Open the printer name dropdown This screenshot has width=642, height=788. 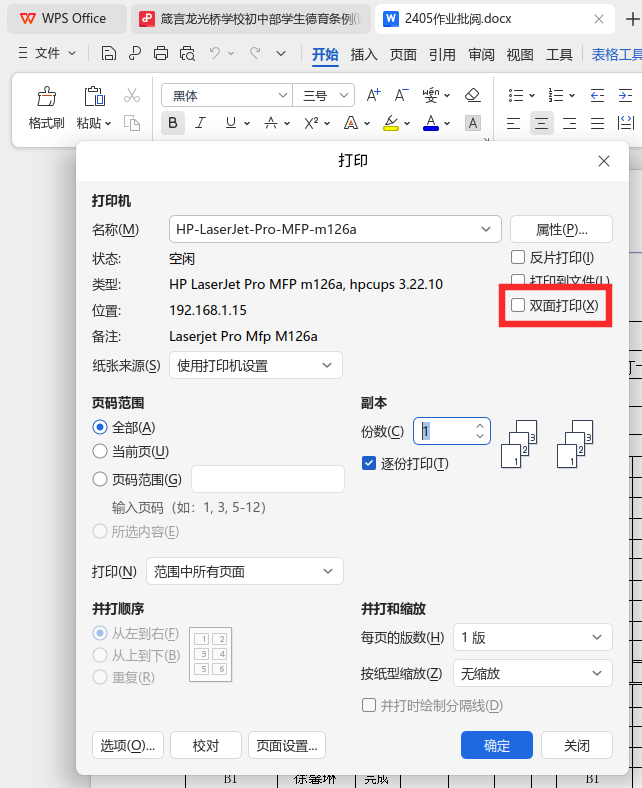tap(335, 229)
